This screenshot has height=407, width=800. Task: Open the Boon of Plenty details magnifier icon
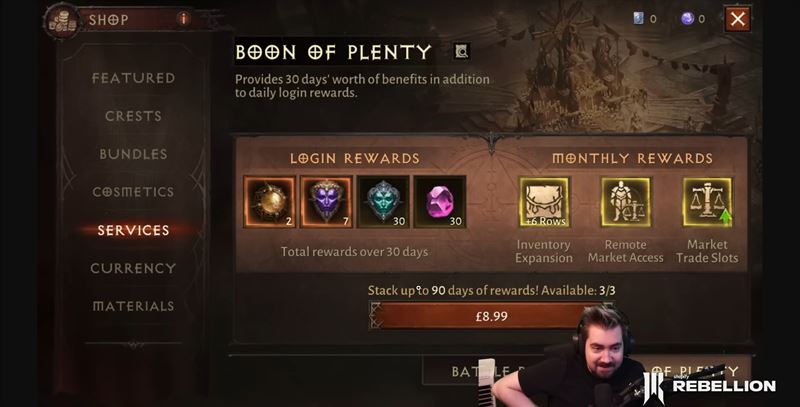(x=461, y=51)
